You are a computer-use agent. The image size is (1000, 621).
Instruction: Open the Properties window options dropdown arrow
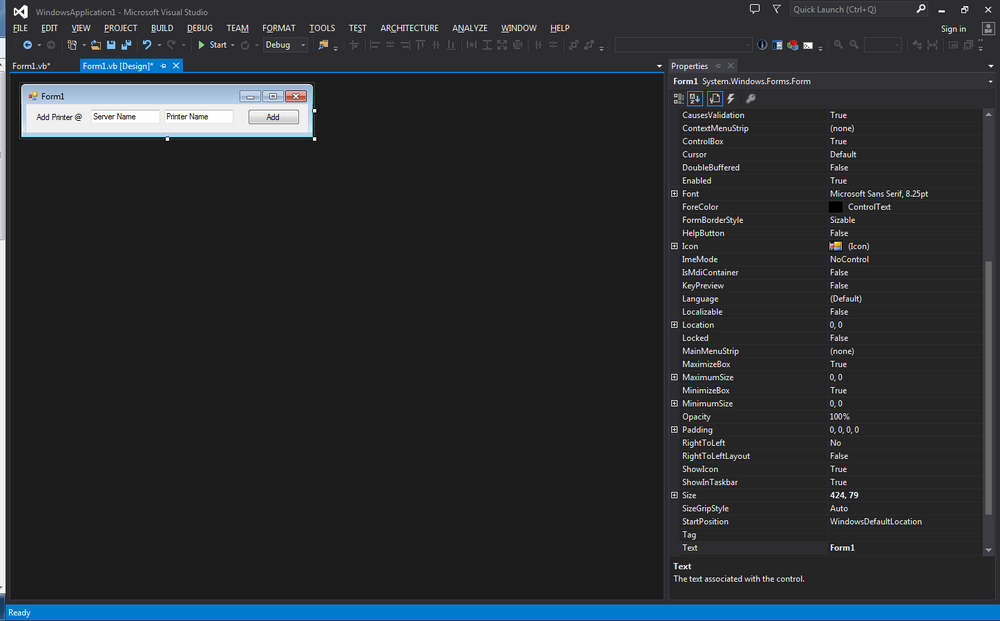click(x=990, y=66)
